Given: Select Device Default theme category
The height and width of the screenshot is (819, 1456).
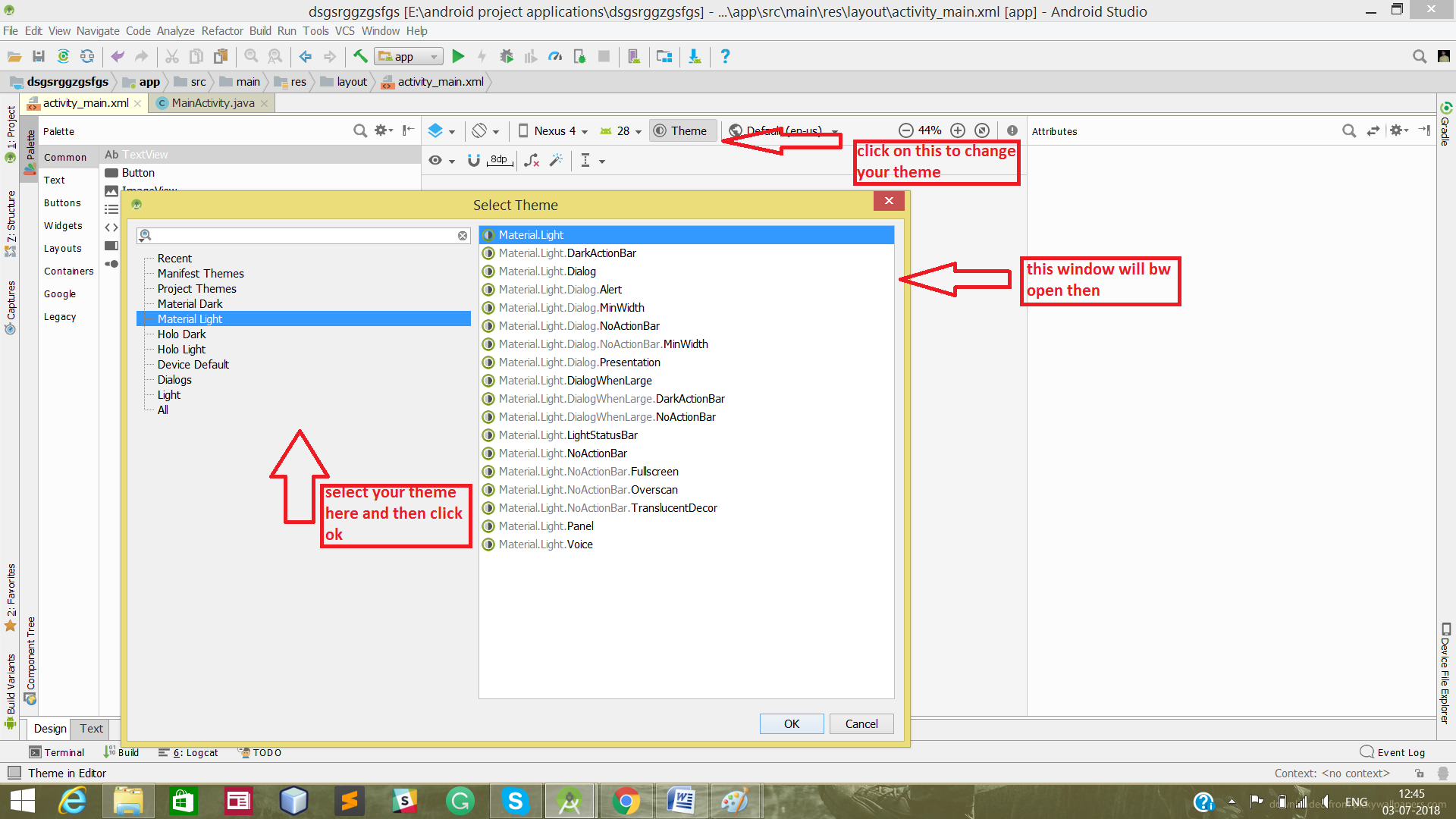Looking at the screenshot, I should point(193,365).
